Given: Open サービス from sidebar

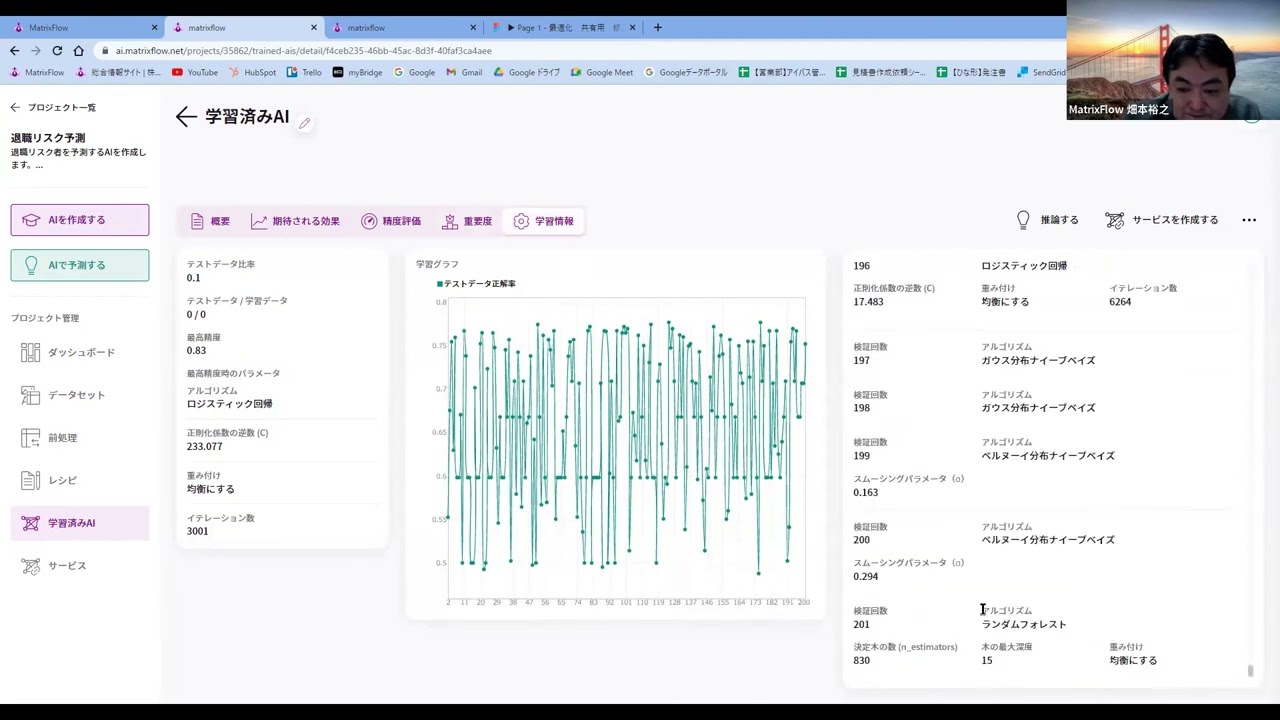Looking at the screenshot, I should [67, 566].
